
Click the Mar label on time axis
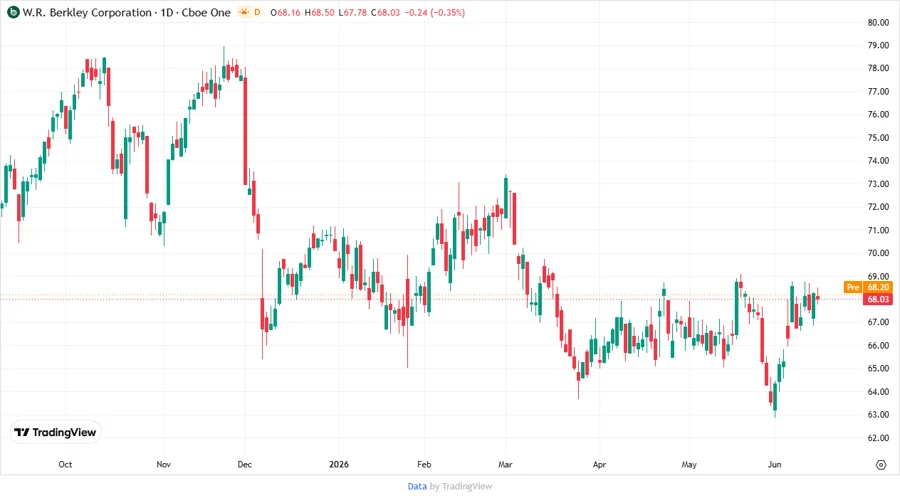pyautogui.click(x=505, y=464)
